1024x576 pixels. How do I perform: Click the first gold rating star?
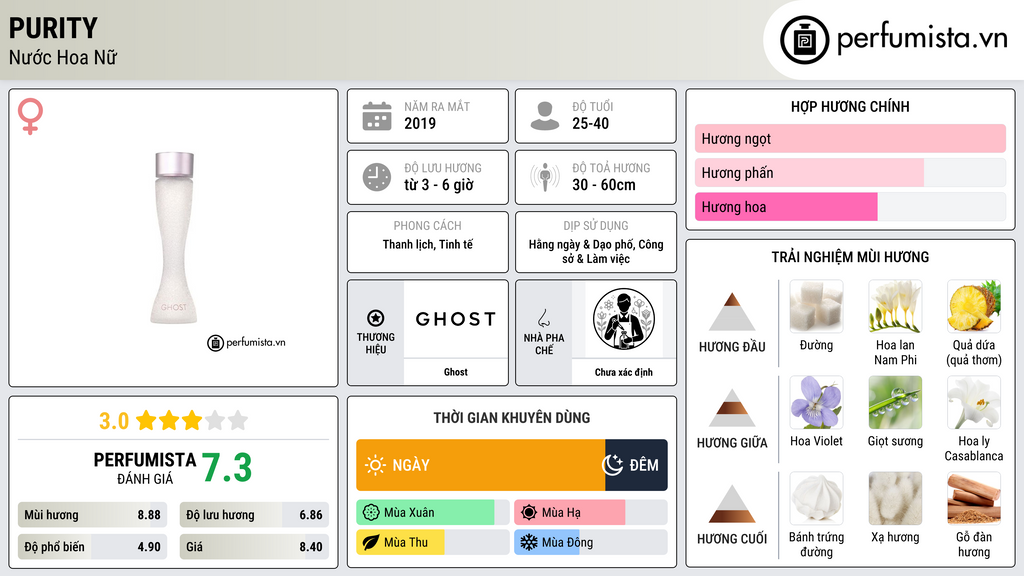click(x=146, y=420)
